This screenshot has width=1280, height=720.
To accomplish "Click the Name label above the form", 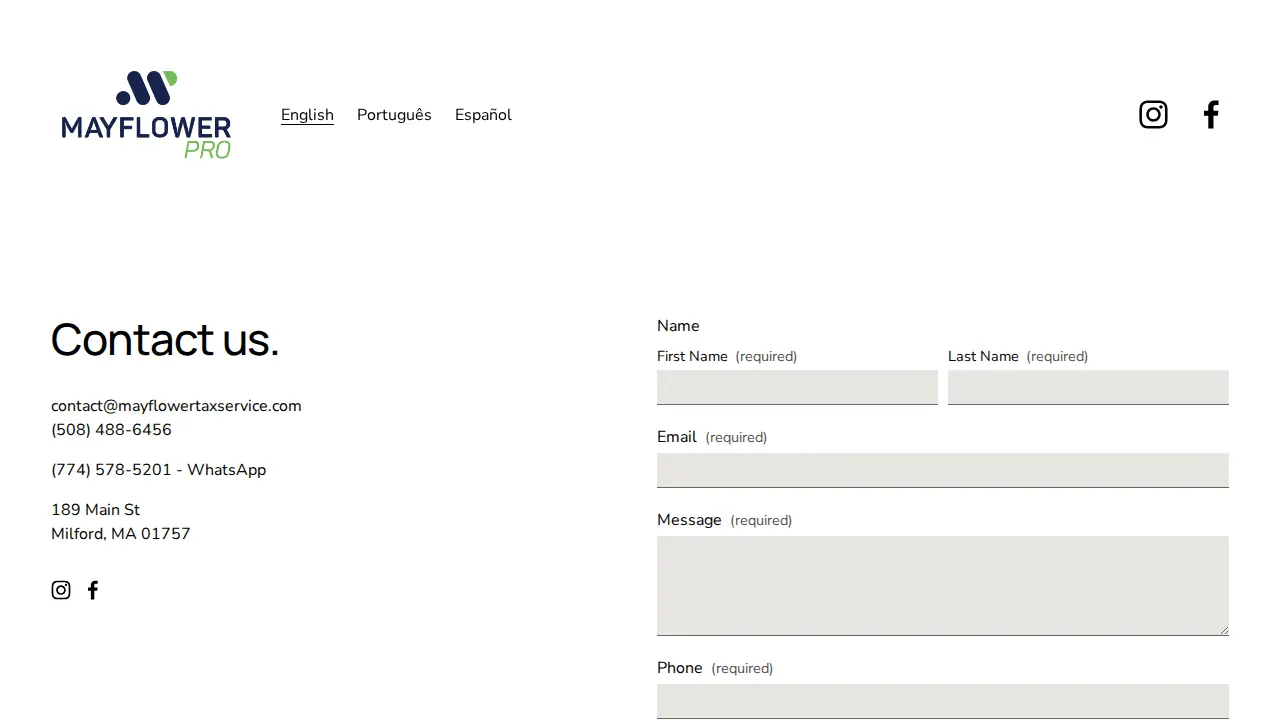I will pos(678,326).
